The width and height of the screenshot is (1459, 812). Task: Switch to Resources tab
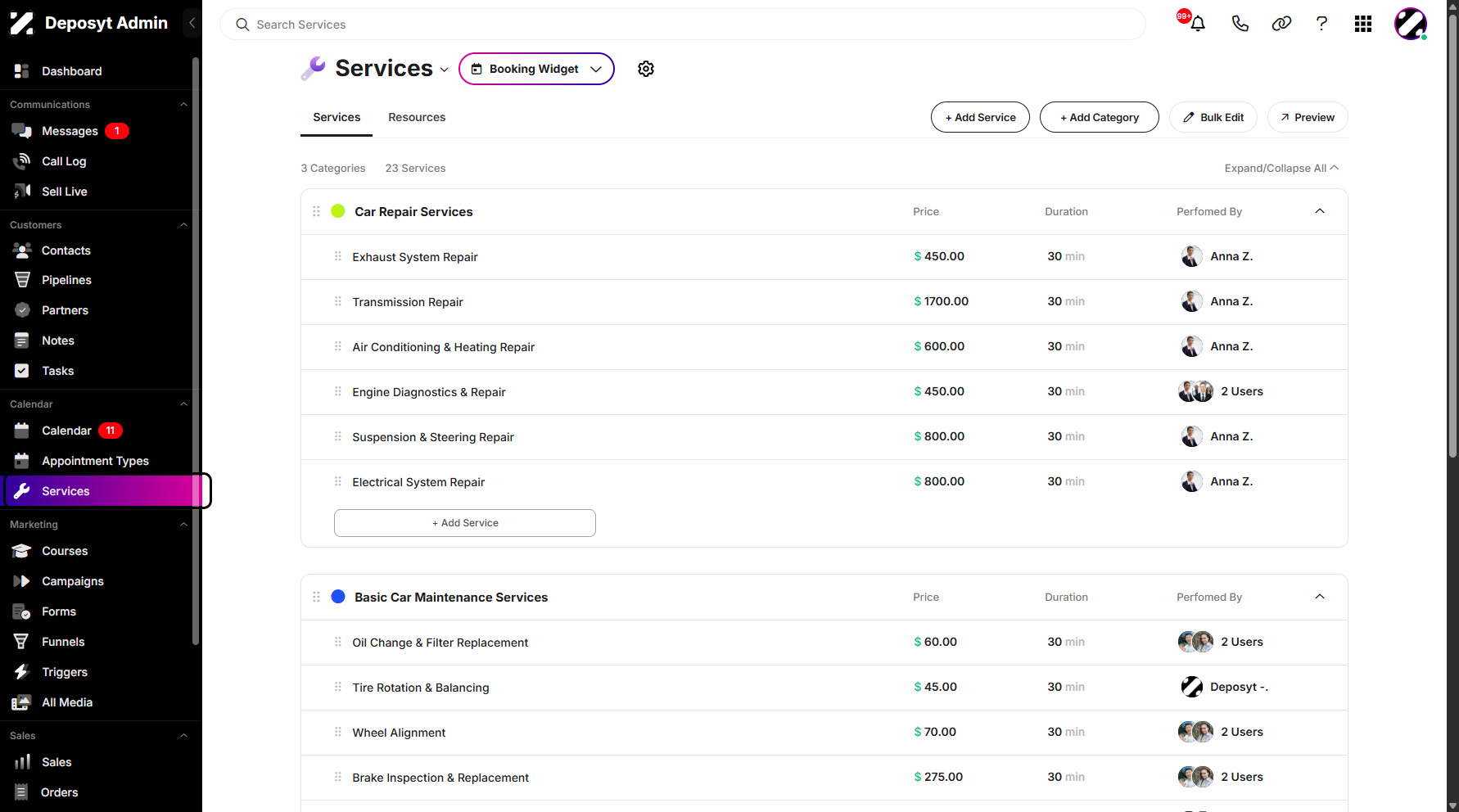coord(417,117)
